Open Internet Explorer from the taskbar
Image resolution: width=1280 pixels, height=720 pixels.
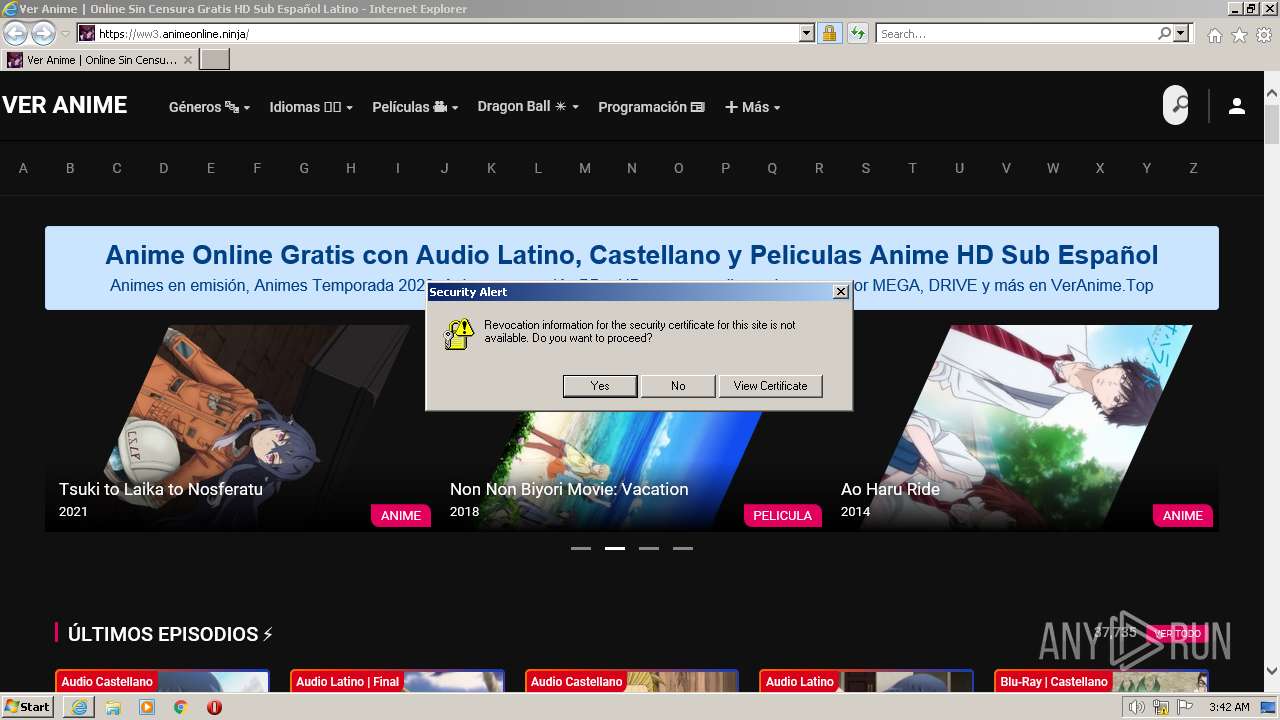(79, 707)
